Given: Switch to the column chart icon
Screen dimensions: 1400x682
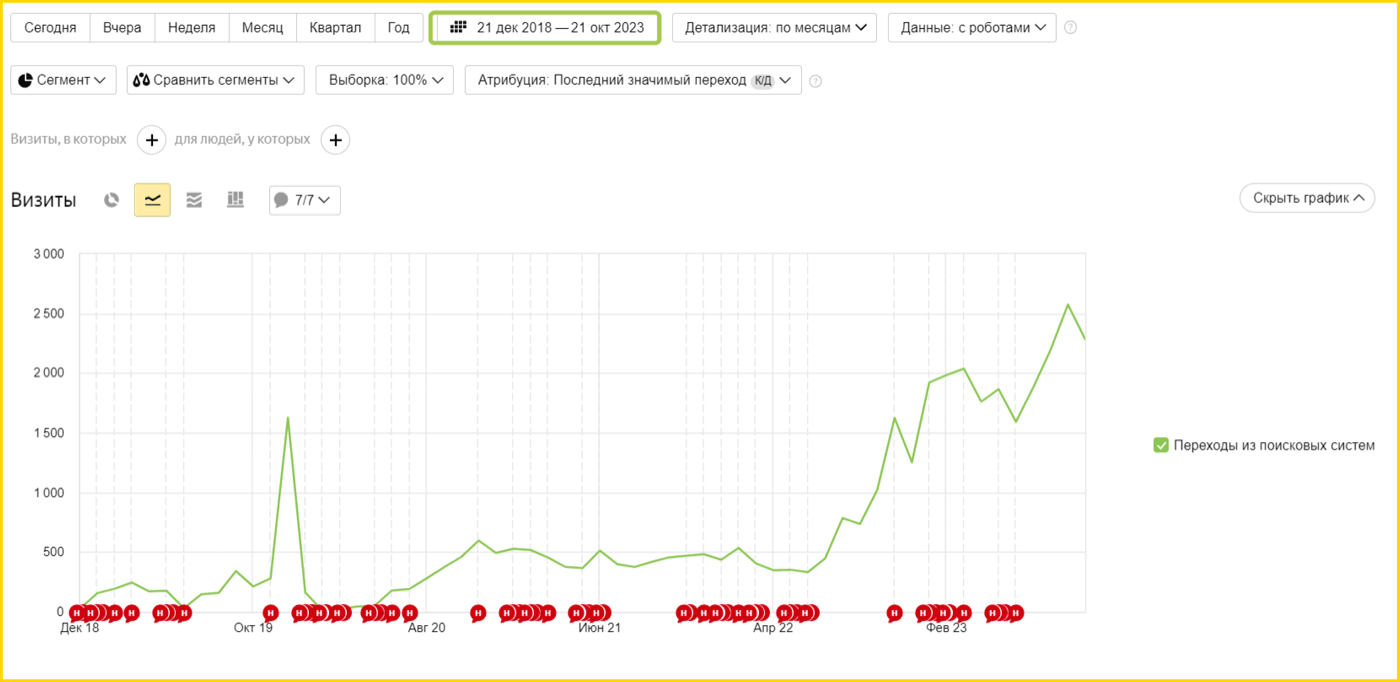Looking at the screenshot, I should pos(235,200).
